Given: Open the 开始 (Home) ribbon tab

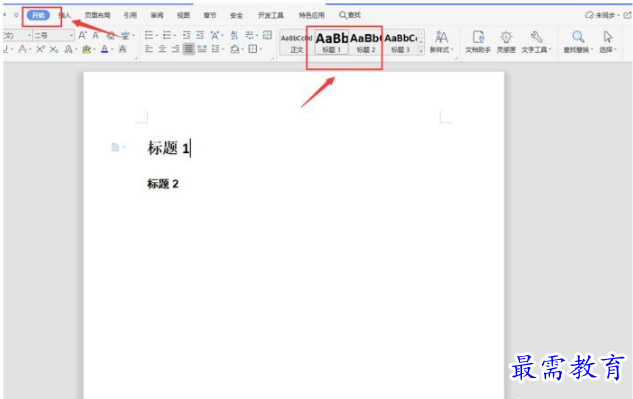Looking at the screenshot, I should (x=38, y=15).
